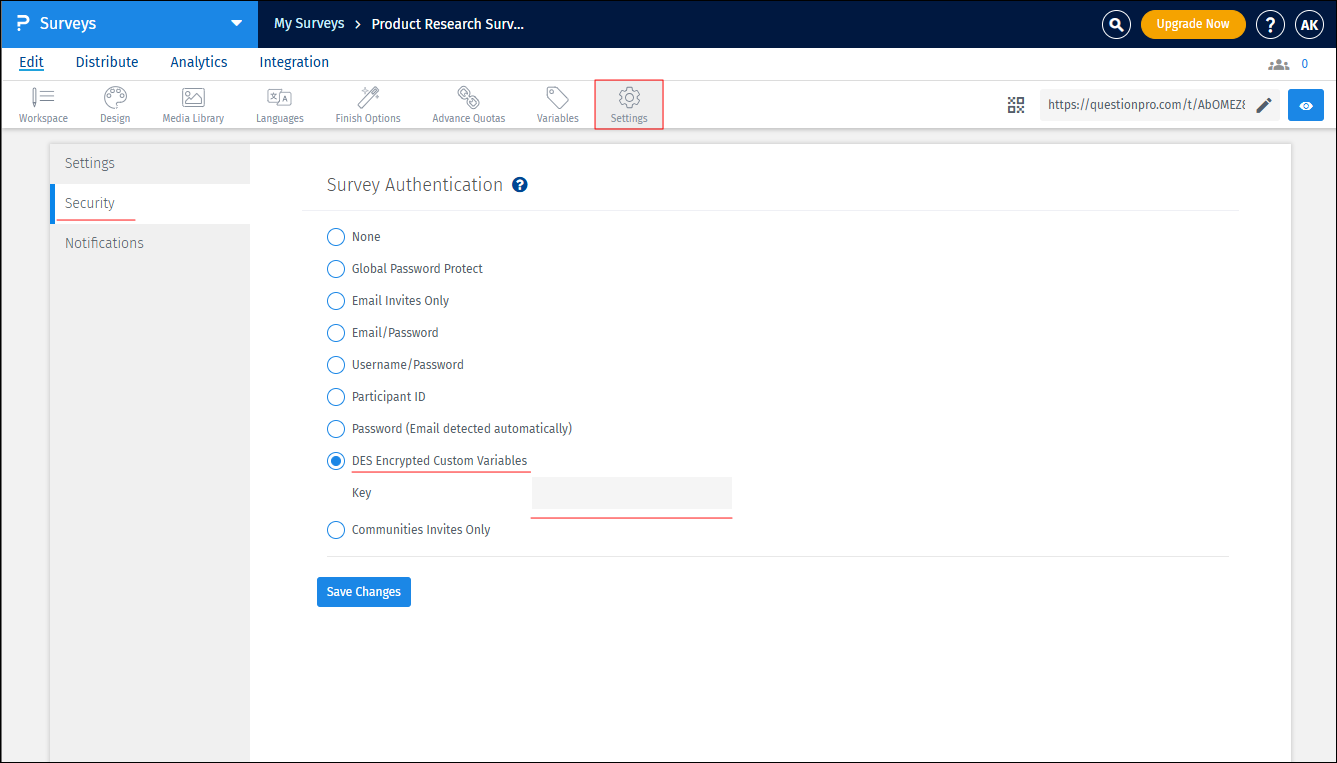
Task: Open the Variables icon
Action: pos(557,104)
